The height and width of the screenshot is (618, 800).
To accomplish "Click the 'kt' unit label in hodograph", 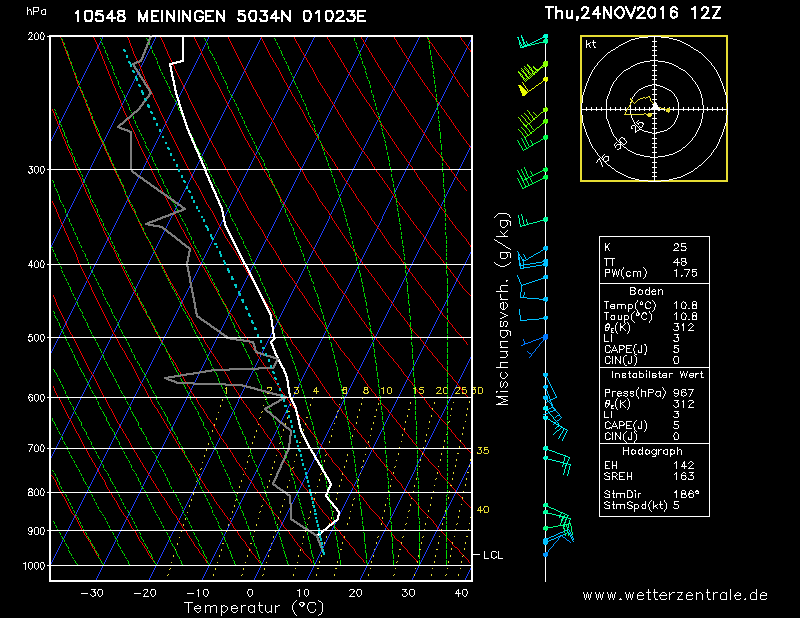I will coord(591,45).
